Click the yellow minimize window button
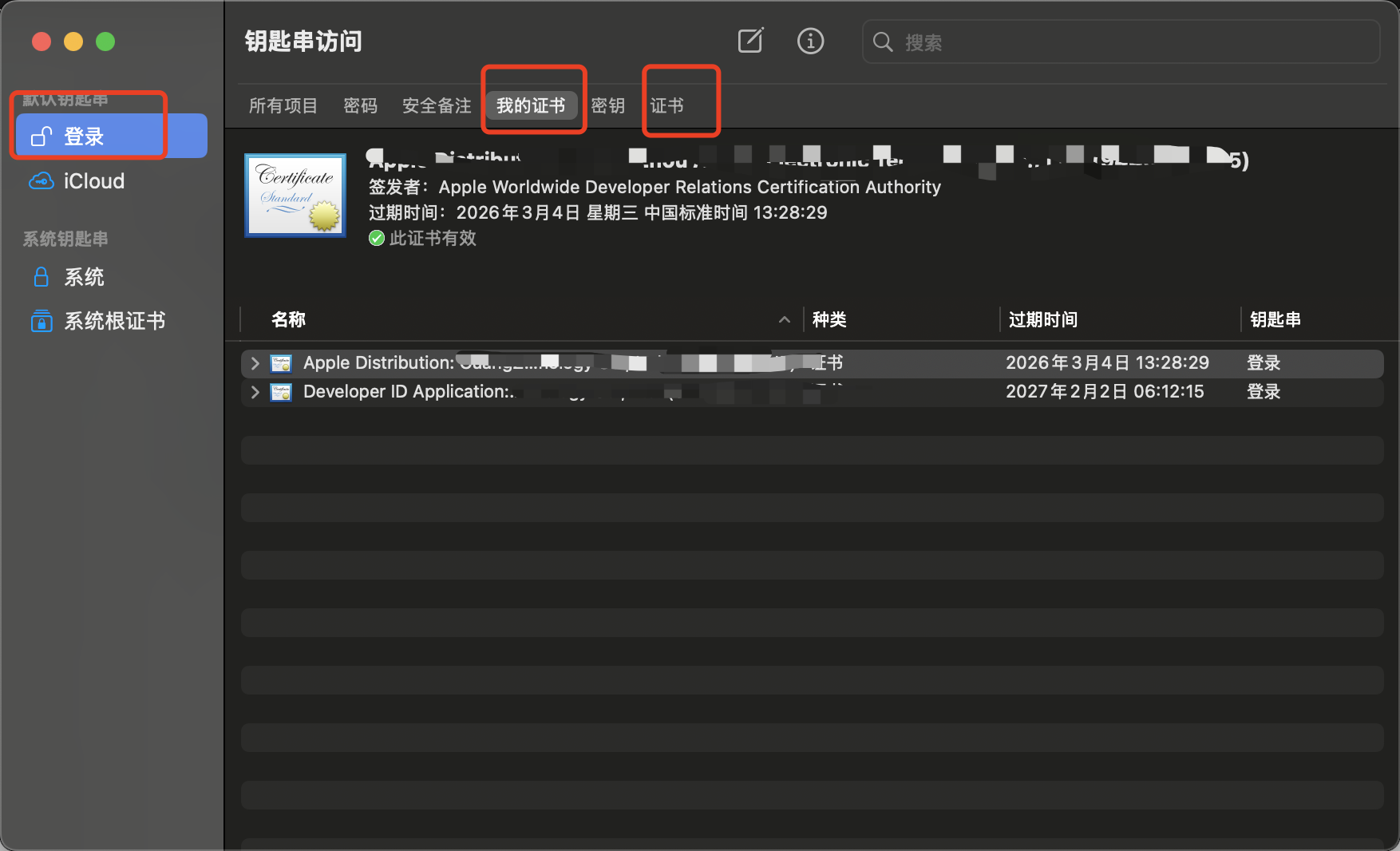The height and width of the screenshot is (851, 1400). (x=73, y=42)
